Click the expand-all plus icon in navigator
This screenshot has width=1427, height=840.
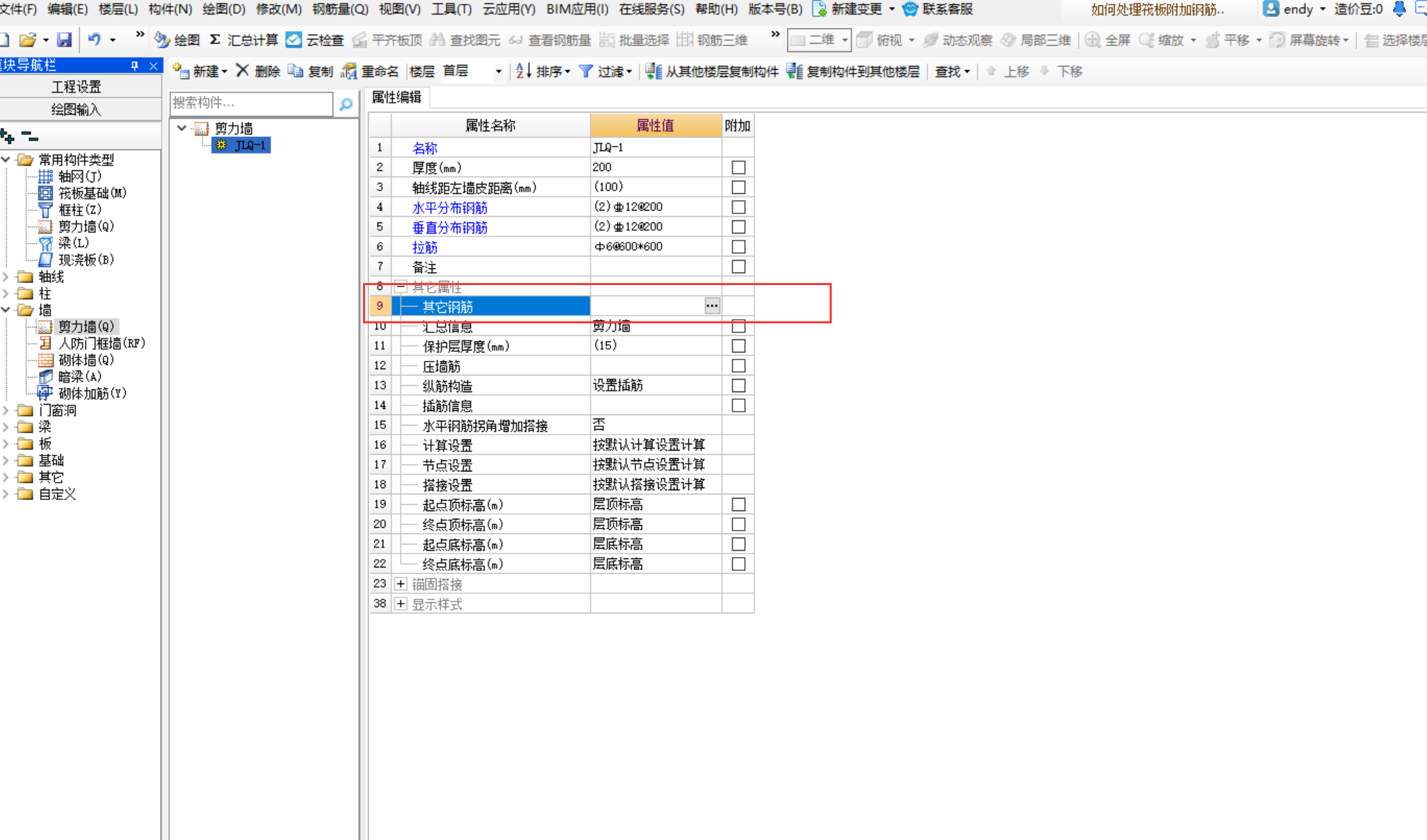tap(8, 136)
